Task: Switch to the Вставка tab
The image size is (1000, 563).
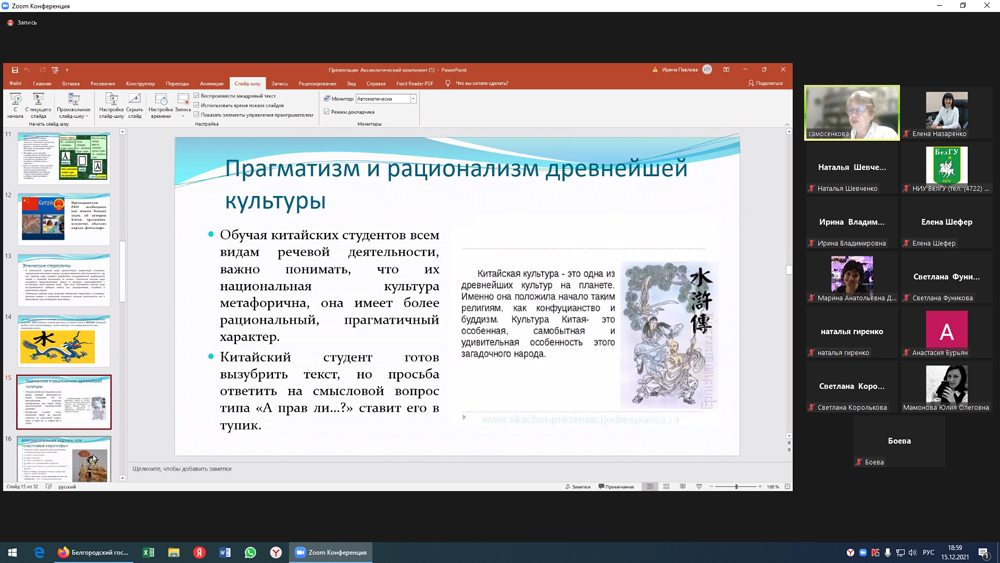Action: click(71, 84)
